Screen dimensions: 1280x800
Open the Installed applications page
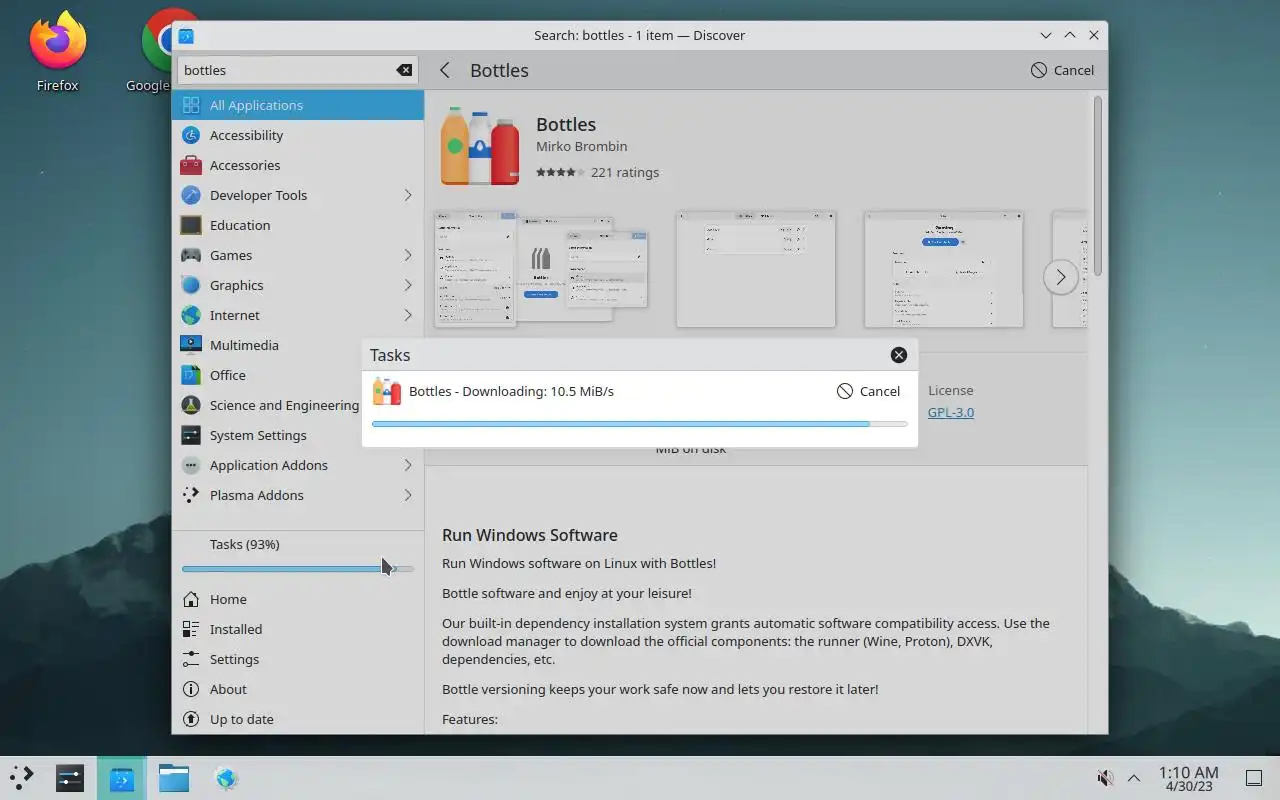pyautogui.click(x=298, y=629)
